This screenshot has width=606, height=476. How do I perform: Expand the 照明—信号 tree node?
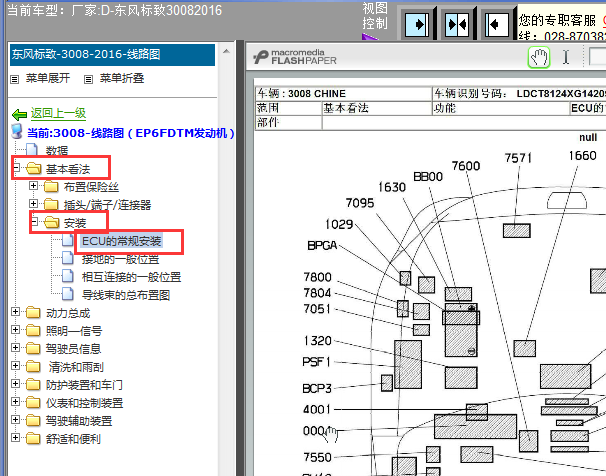pos(15,330)
